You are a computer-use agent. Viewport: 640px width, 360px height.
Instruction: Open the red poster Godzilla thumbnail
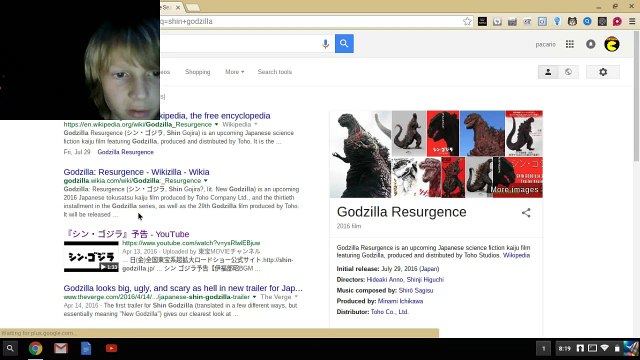coord(443,133)
